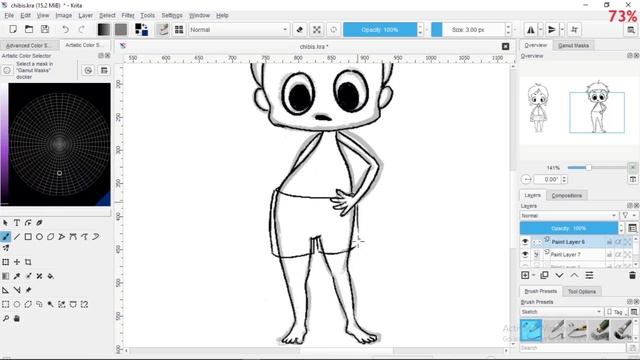The width and height of the screenshot is (640, 360).
Task: Adjust the Overview zoom slider
Action: [597, 168]
